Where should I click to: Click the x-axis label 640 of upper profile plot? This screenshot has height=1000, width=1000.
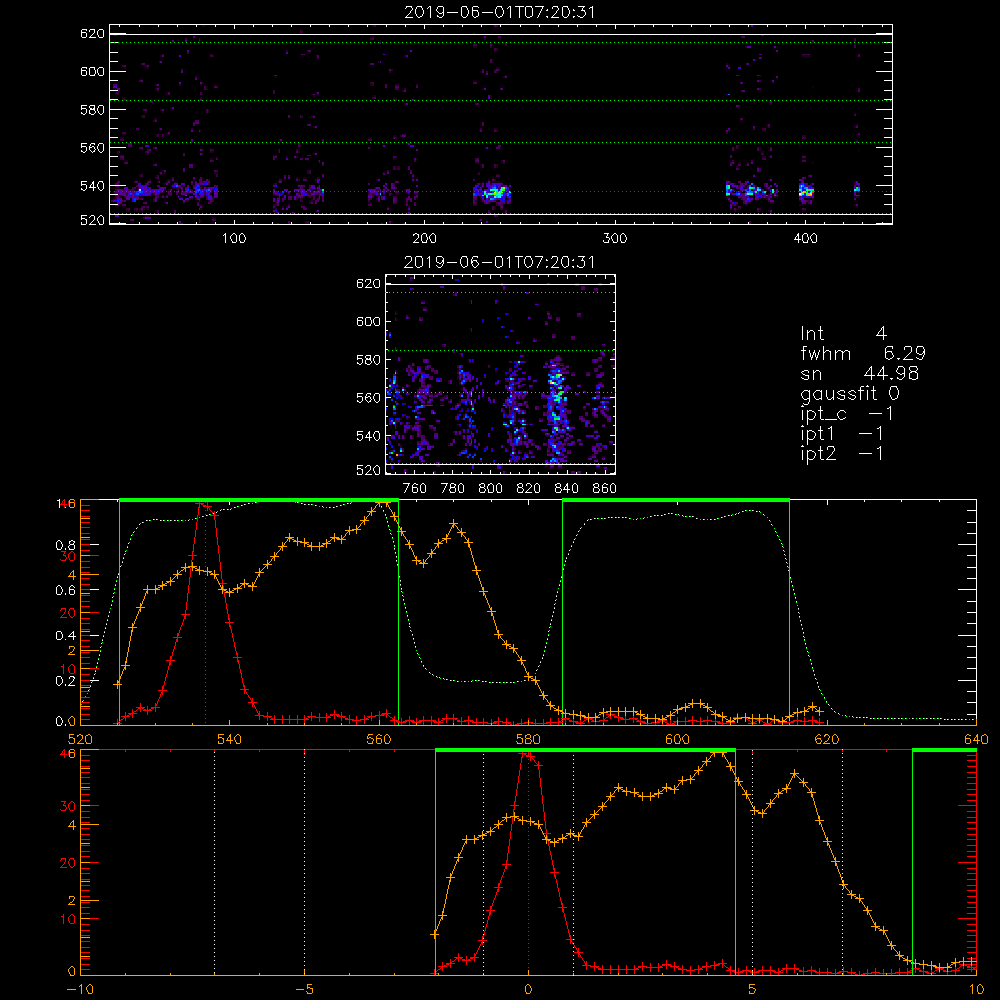tap(976, 739)
